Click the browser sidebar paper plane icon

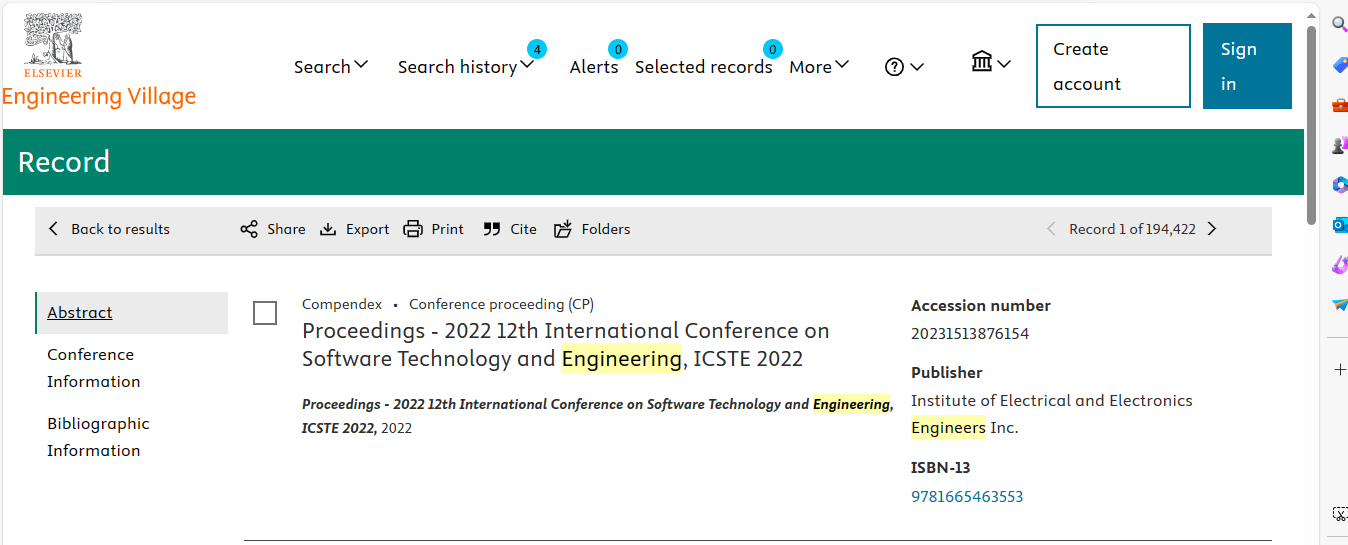[x=1340, y=305]
